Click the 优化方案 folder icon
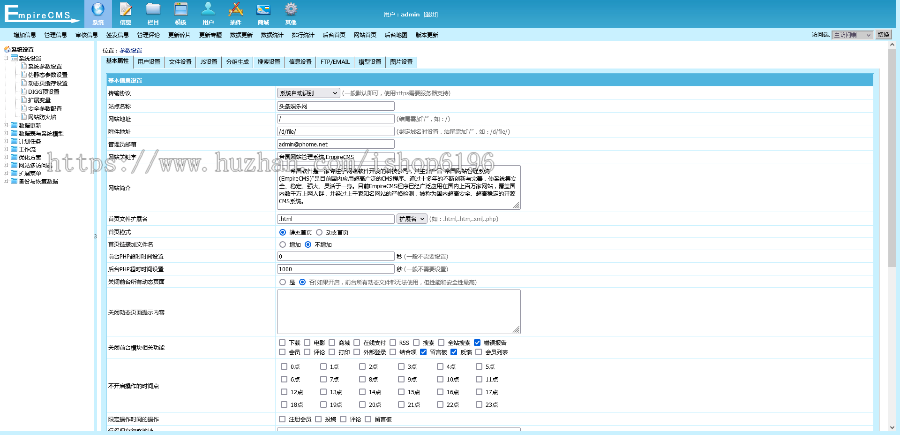900x435 pixels. click(x=14, y=157)
